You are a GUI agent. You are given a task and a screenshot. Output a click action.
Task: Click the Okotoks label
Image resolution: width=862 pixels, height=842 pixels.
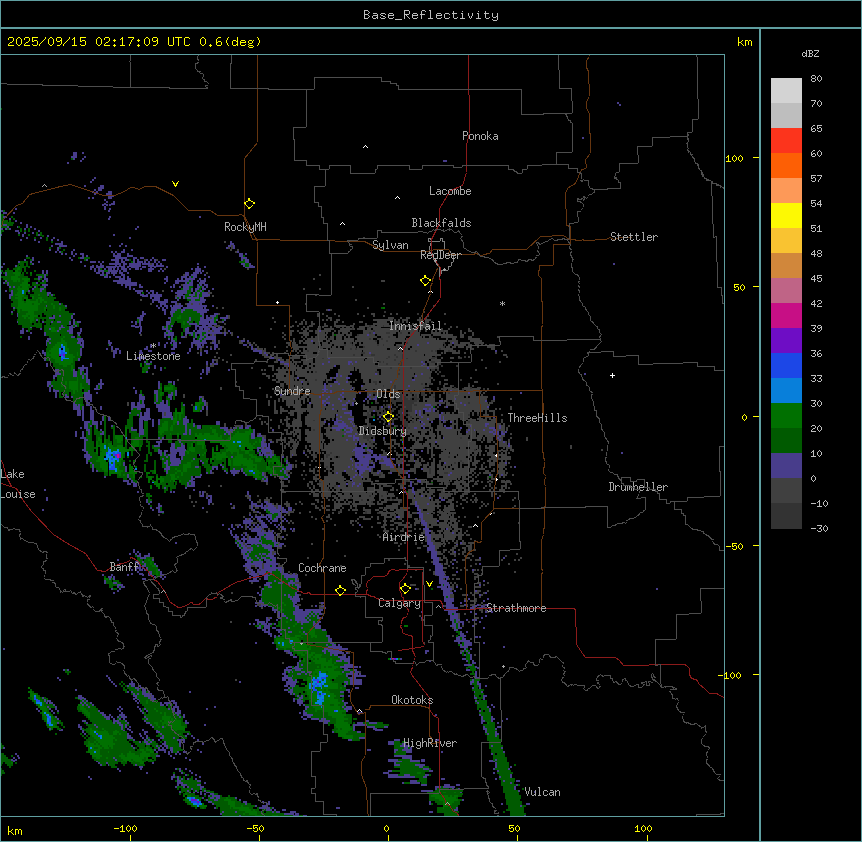tap(412, 700)
